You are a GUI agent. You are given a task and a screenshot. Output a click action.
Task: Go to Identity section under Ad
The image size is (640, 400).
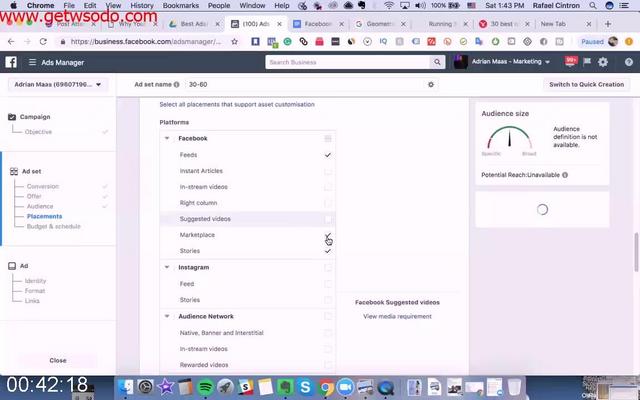coord(35,281)
